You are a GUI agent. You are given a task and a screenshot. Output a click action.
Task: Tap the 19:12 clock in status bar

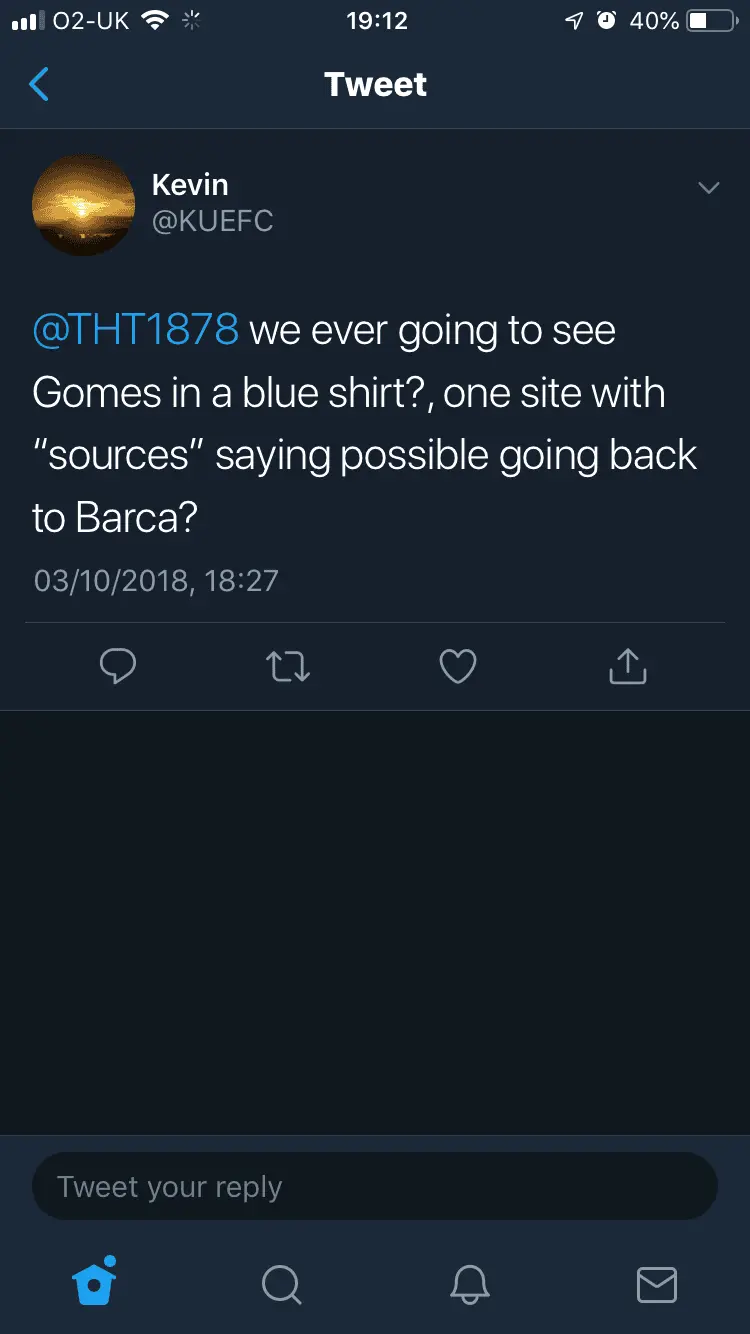(x=376, y=21)
